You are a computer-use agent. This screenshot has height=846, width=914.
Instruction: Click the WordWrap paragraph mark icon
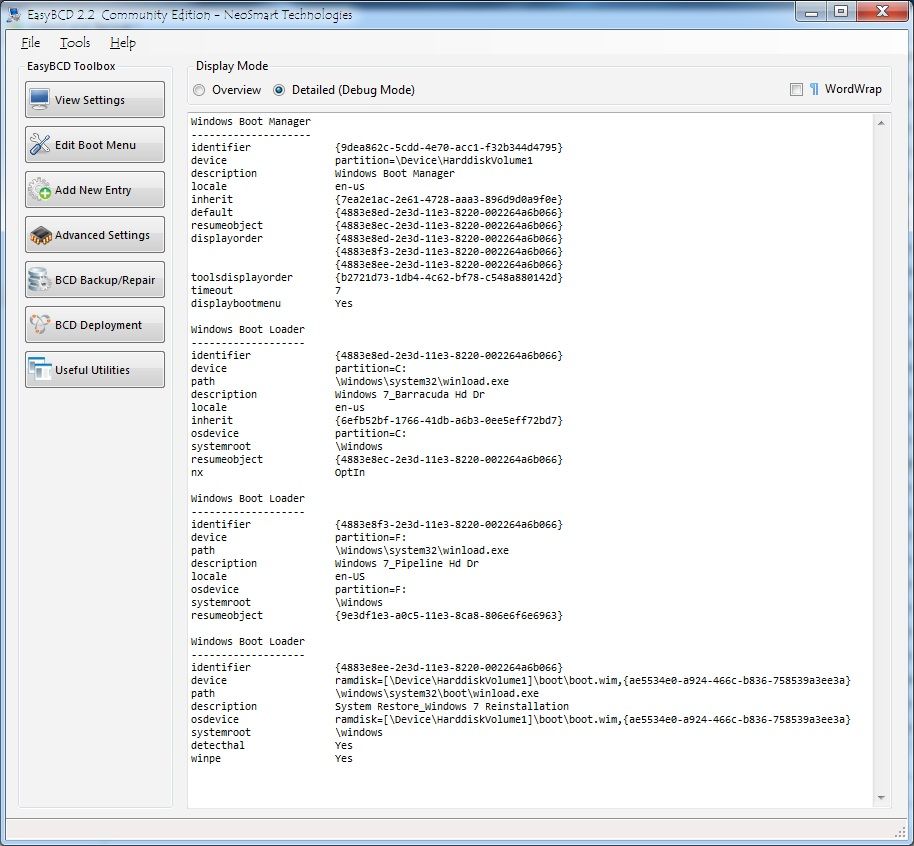click(x=814, y=89)
